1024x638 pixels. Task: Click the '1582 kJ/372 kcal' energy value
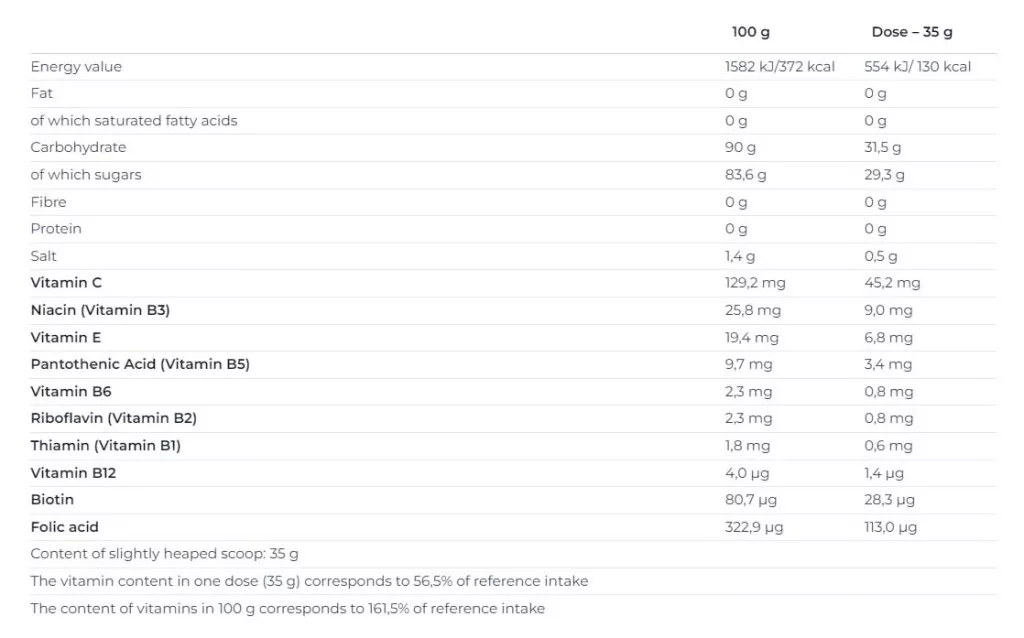point(780,67)
